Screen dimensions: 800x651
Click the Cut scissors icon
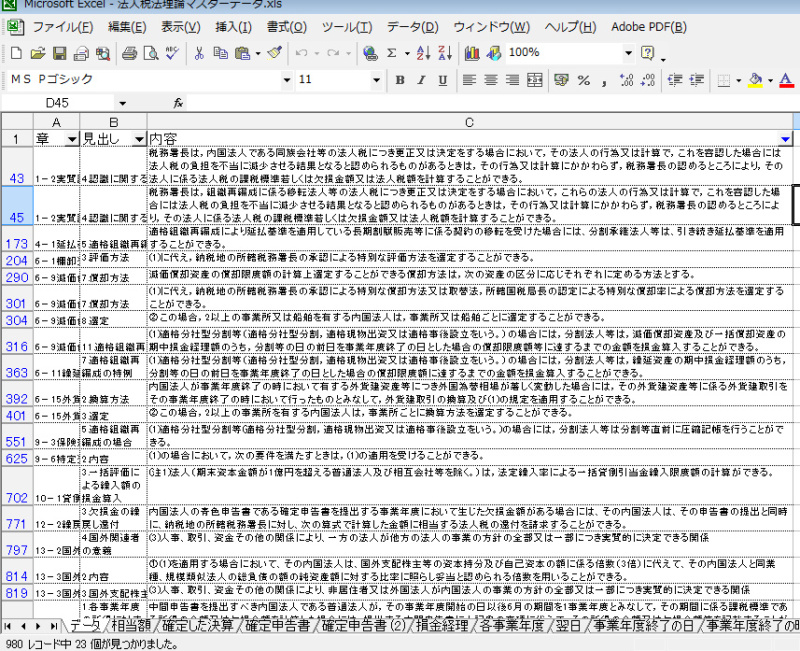pos(199,53)
